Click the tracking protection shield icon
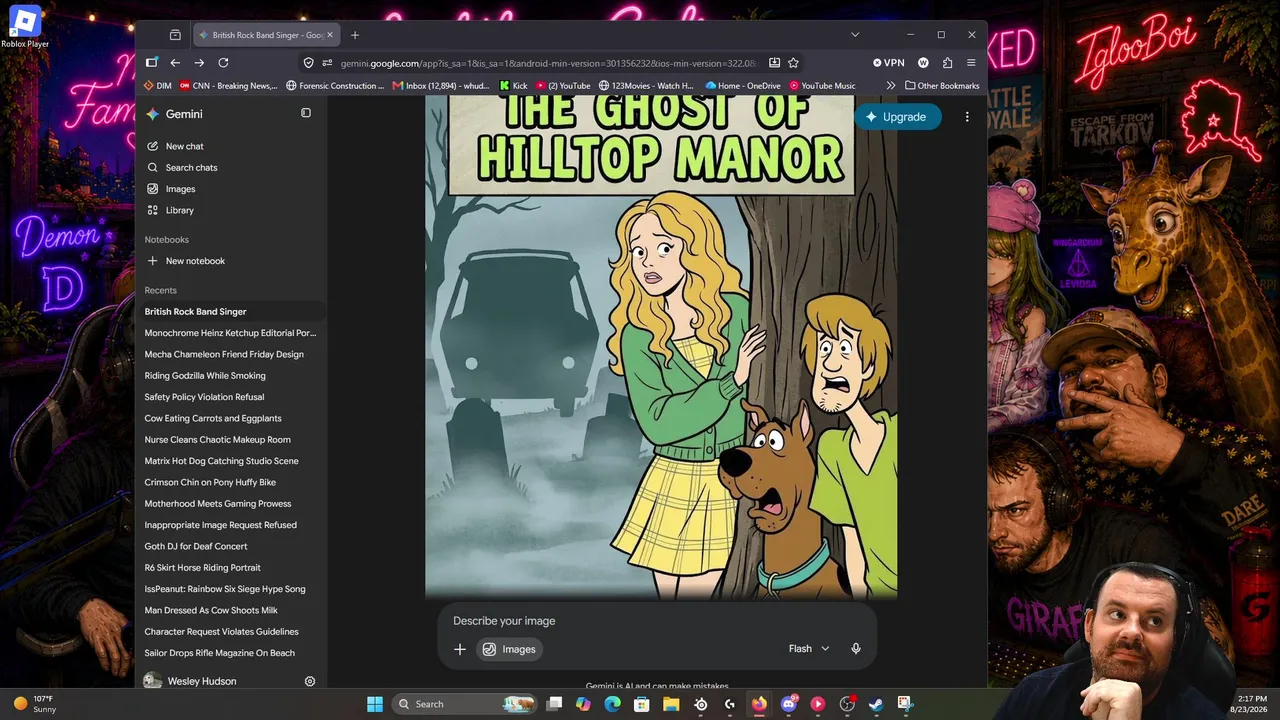The image size is (1280, 720). pos(308,63)
